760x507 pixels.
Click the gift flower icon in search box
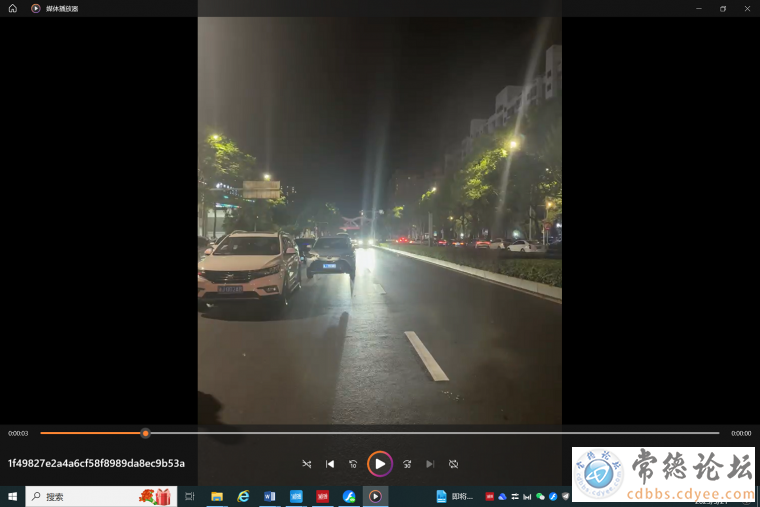click(155, 496)
